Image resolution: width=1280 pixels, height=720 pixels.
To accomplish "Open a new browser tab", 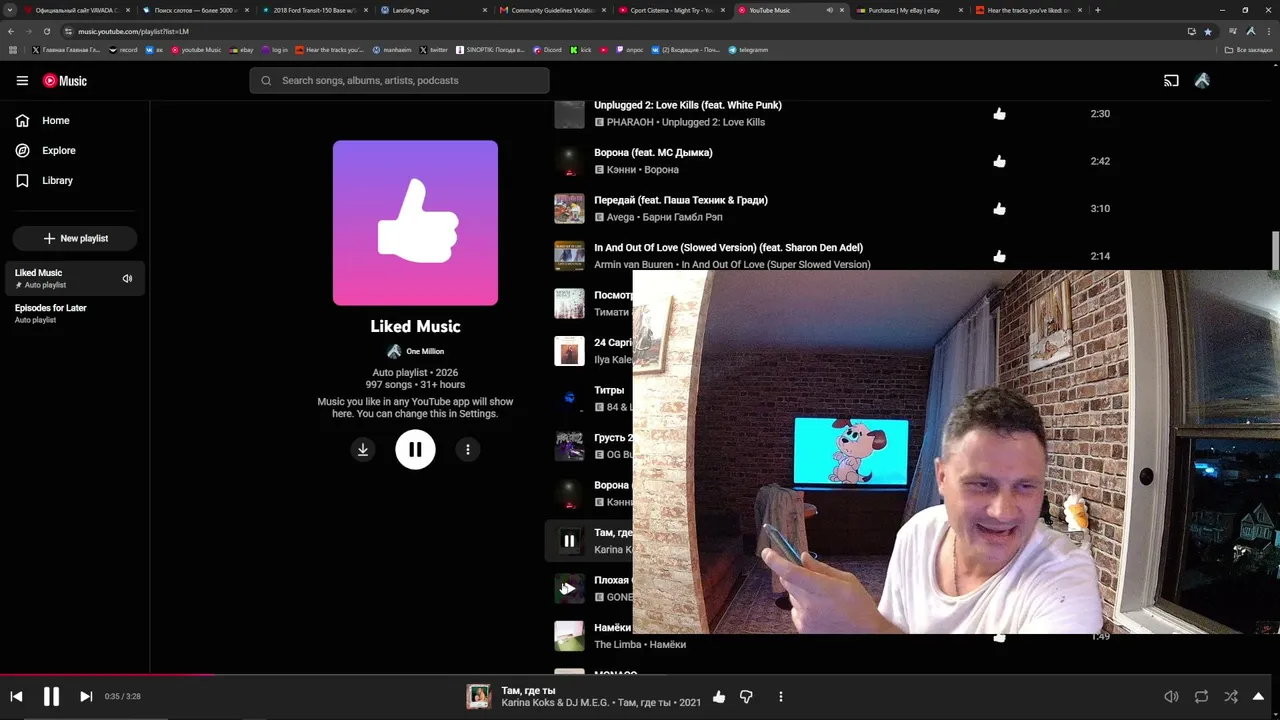I will coord(1098,10).
